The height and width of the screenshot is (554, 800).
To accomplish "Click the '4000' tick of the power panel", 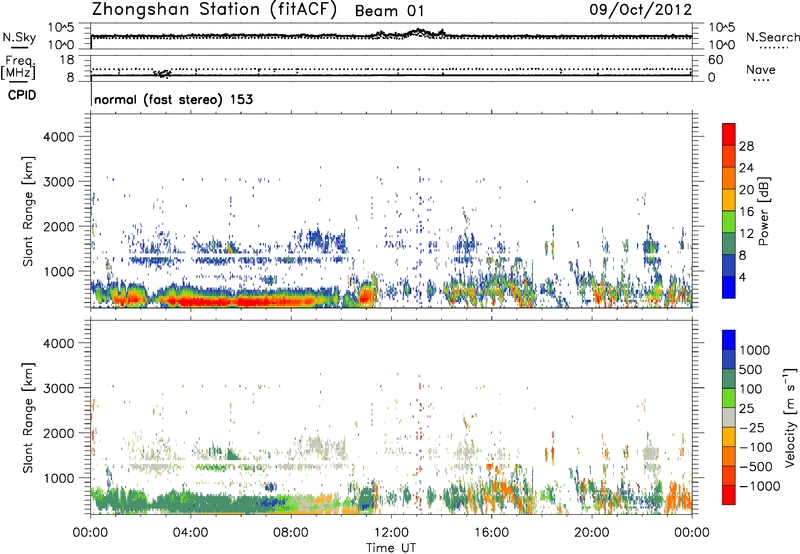I will [x=58, y=137].
